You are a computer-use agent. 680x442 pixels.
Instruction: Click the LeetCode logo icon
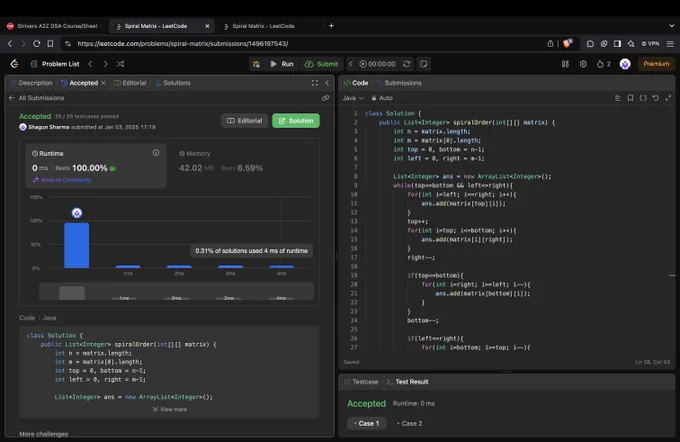coord(14,64)
